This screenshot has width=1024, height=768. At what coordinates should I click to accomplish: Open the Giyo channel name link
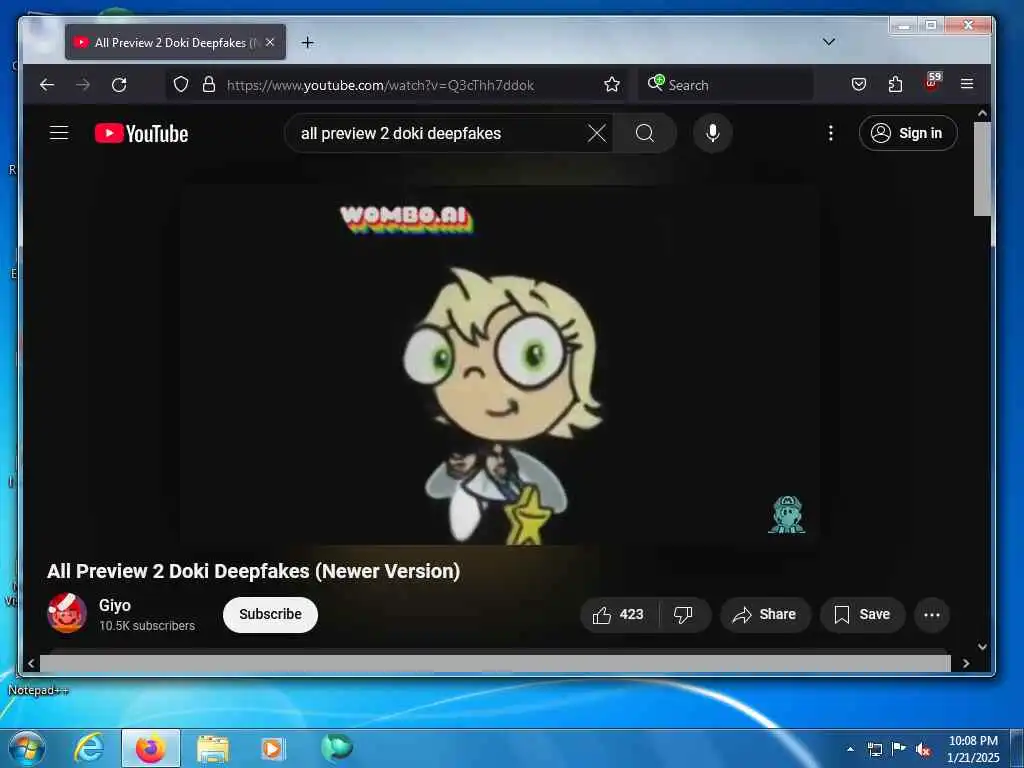(x=115, y=605)
